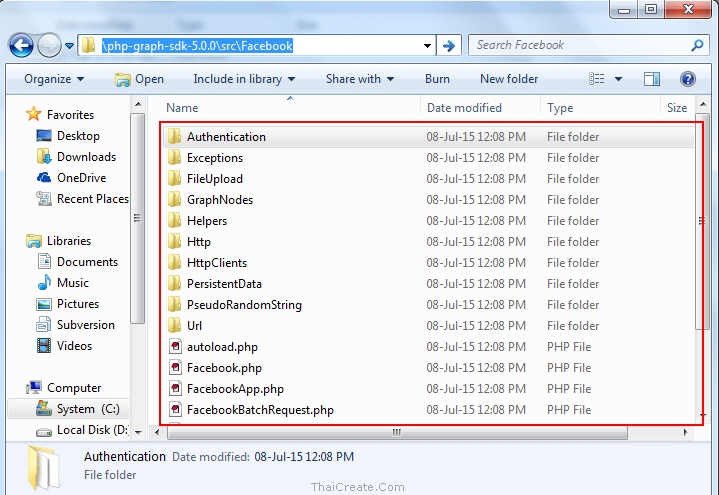Select the FacebookBatchRequest.php file icon
Viewport: 719px width, 495px height.
pos(175,410)
